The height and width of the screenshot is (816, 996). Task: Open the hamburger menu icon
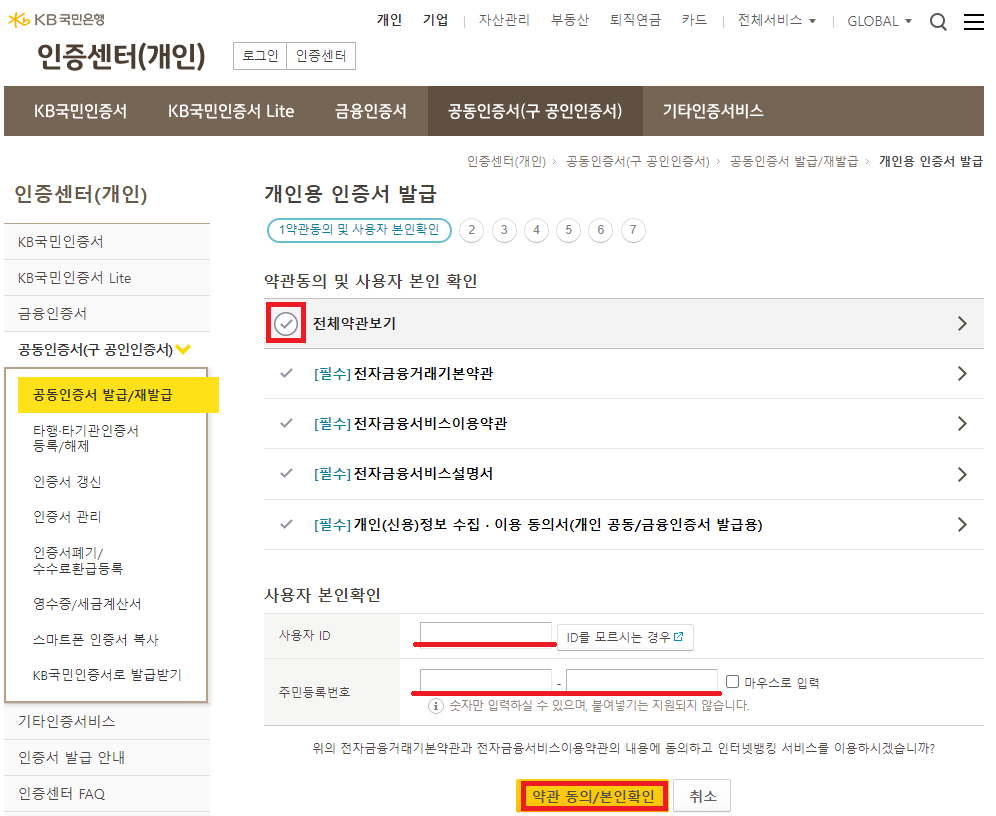tap(973, 22)
